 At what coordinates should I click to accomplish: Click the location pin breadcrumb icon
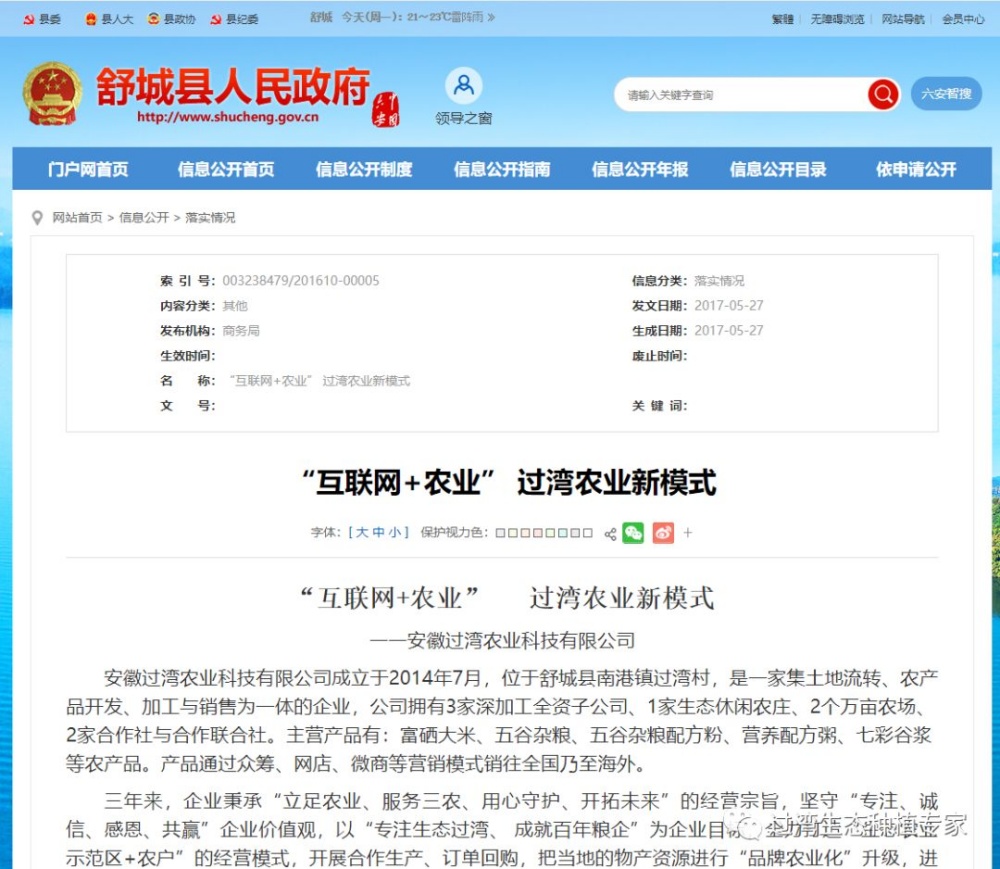coord(37,217)
